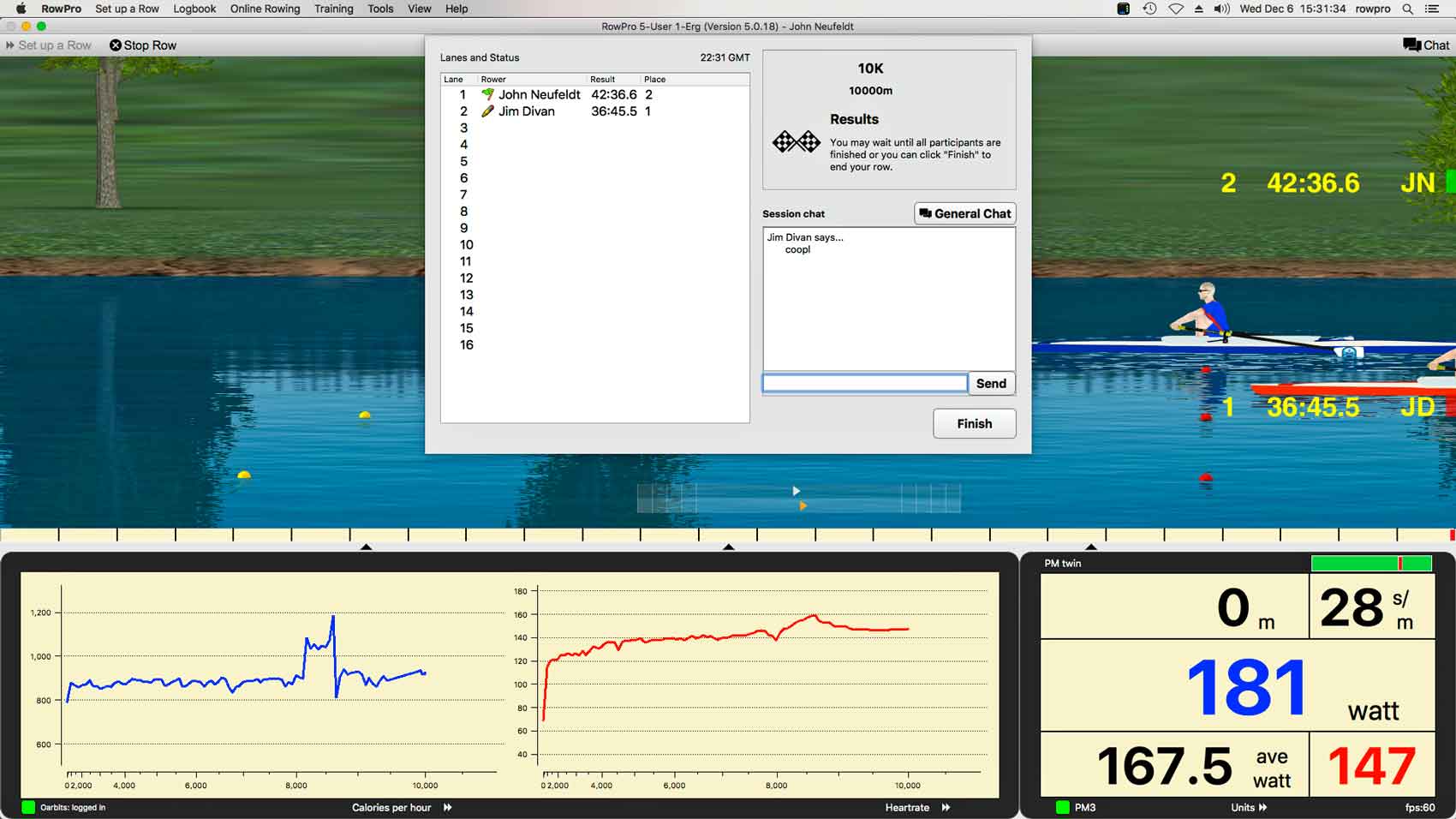Focus the session chat message input
The height and width of the screenshot is (819, 1456).
pos(864,383)
